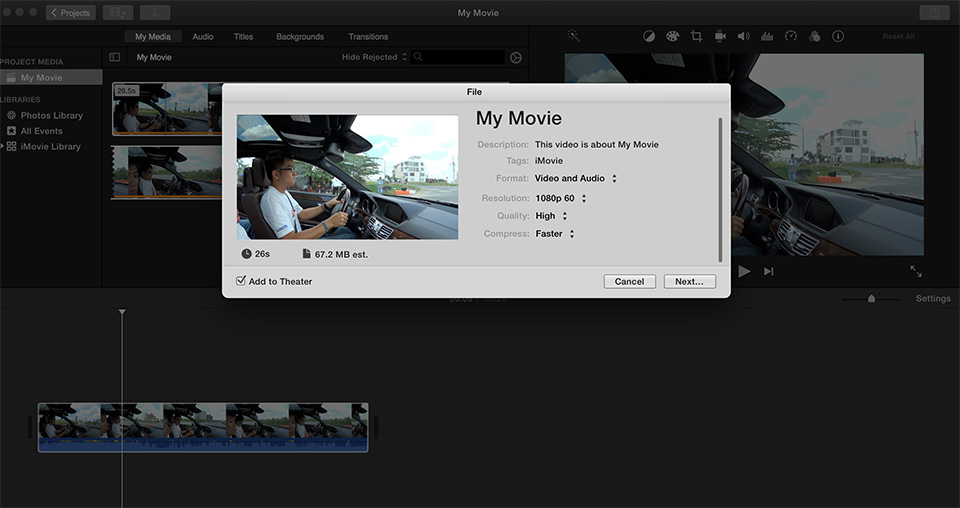Click the 67.2 MB file size icon
Screen dimensions: 960x508
(x=306, y=253)
